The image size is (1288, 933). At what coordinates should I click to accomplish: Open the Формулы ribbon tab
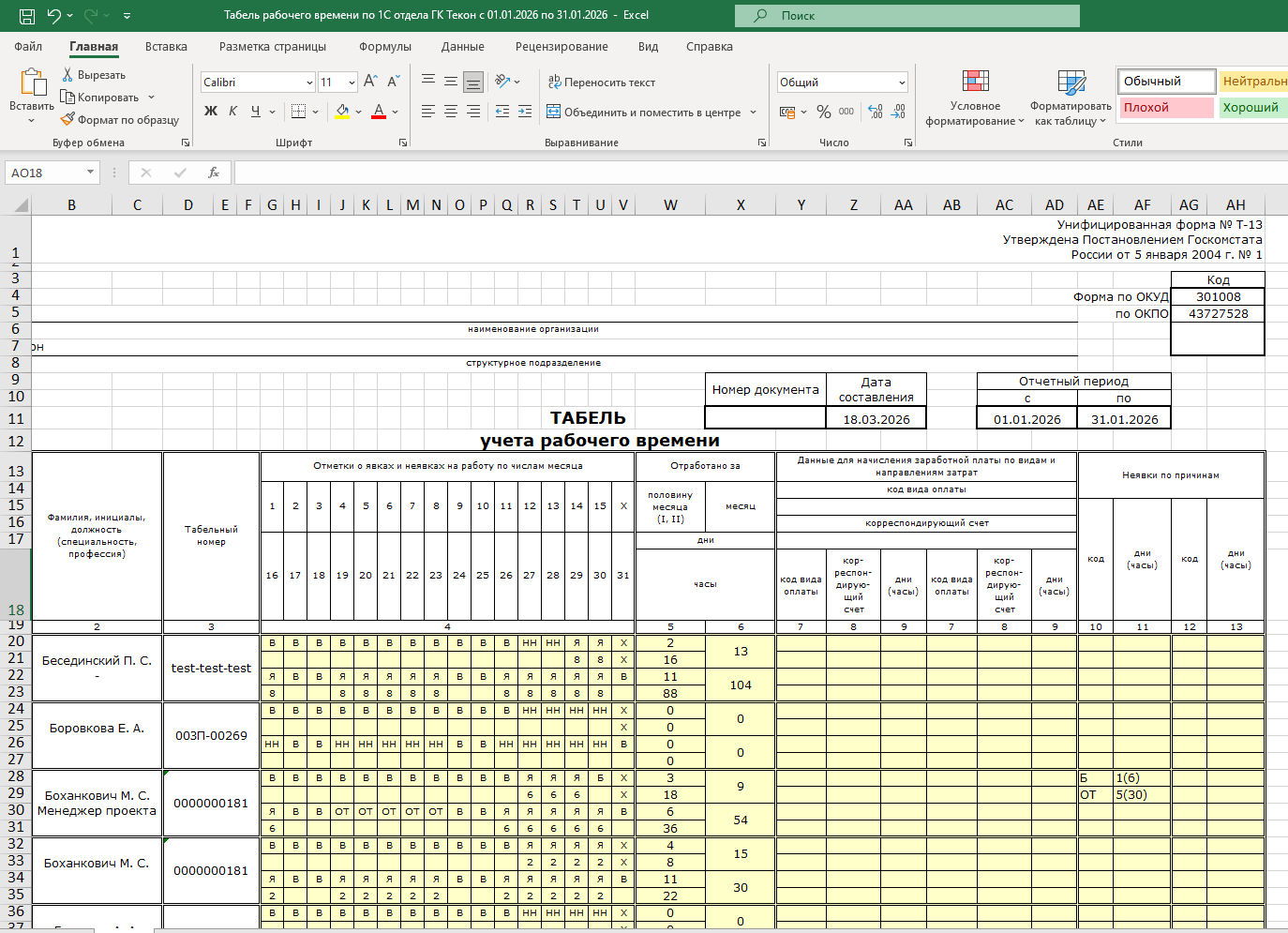point(384,47)
